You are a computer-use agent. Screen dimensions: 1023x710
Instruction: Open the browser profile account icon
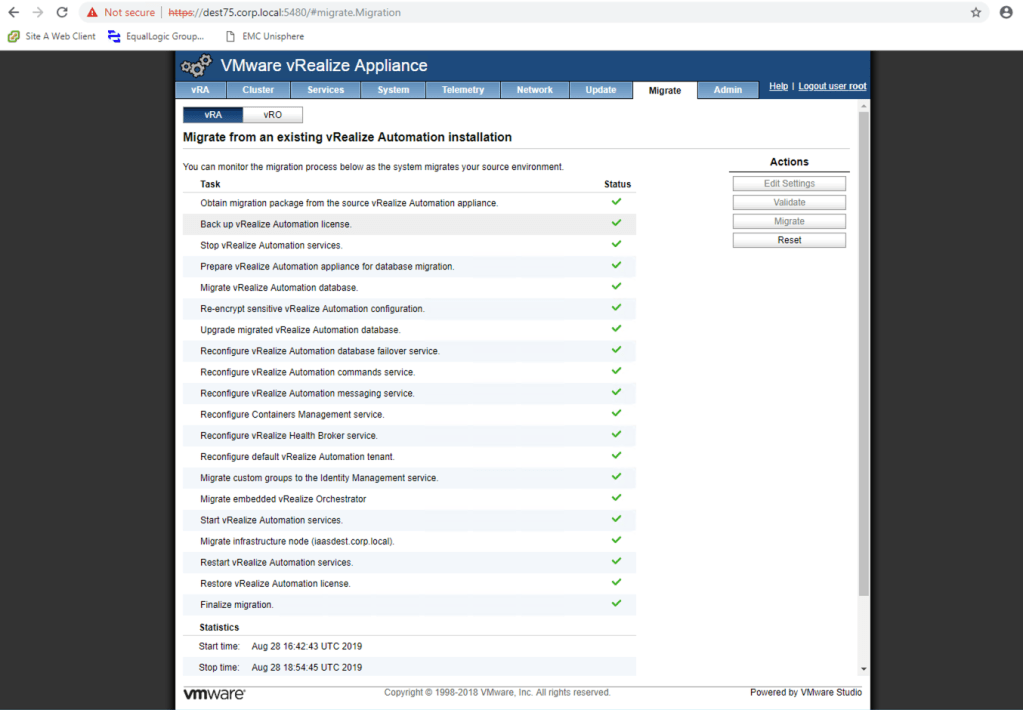point(1006,12)
